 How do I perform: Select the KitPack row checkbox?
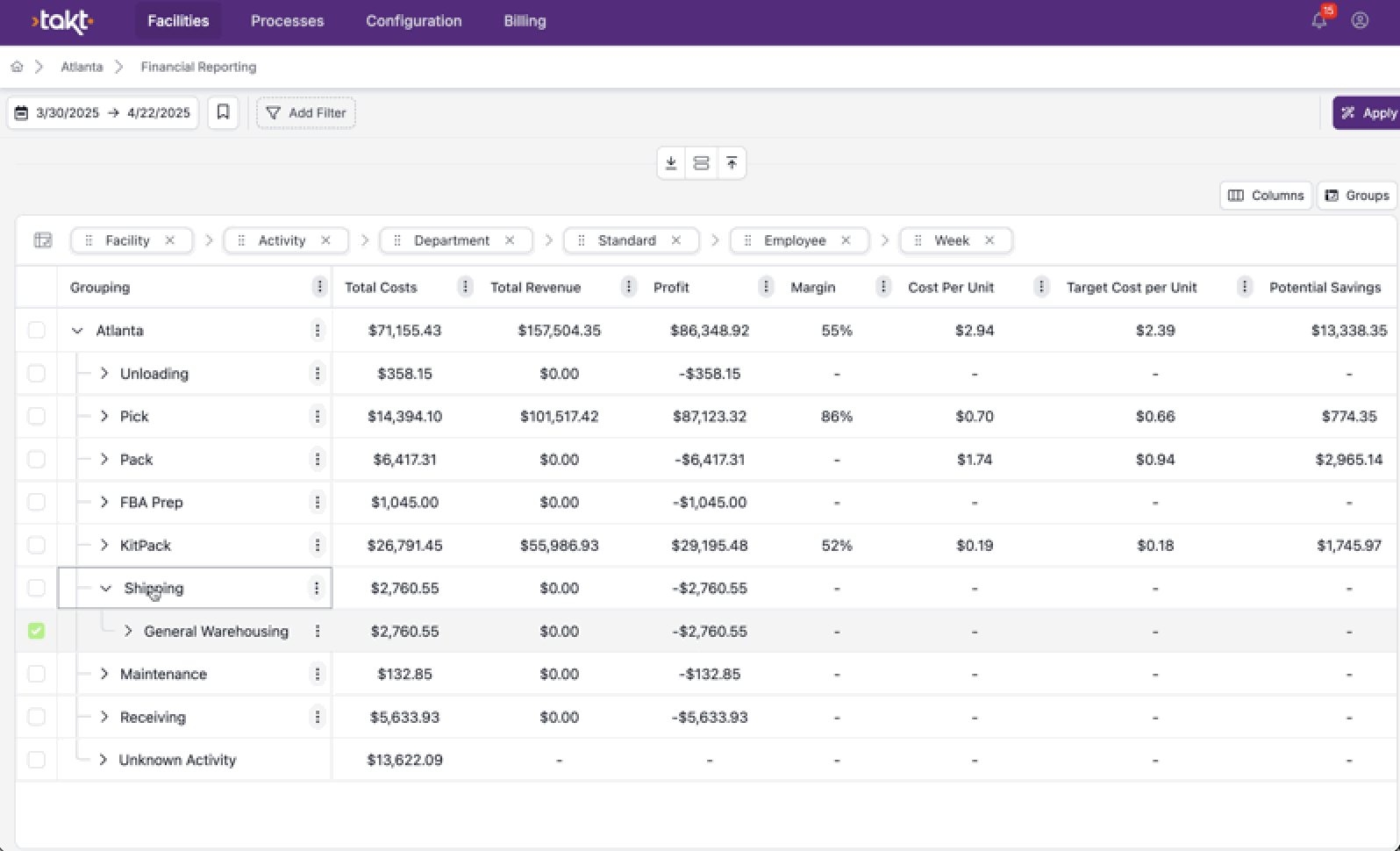[36, 545]
